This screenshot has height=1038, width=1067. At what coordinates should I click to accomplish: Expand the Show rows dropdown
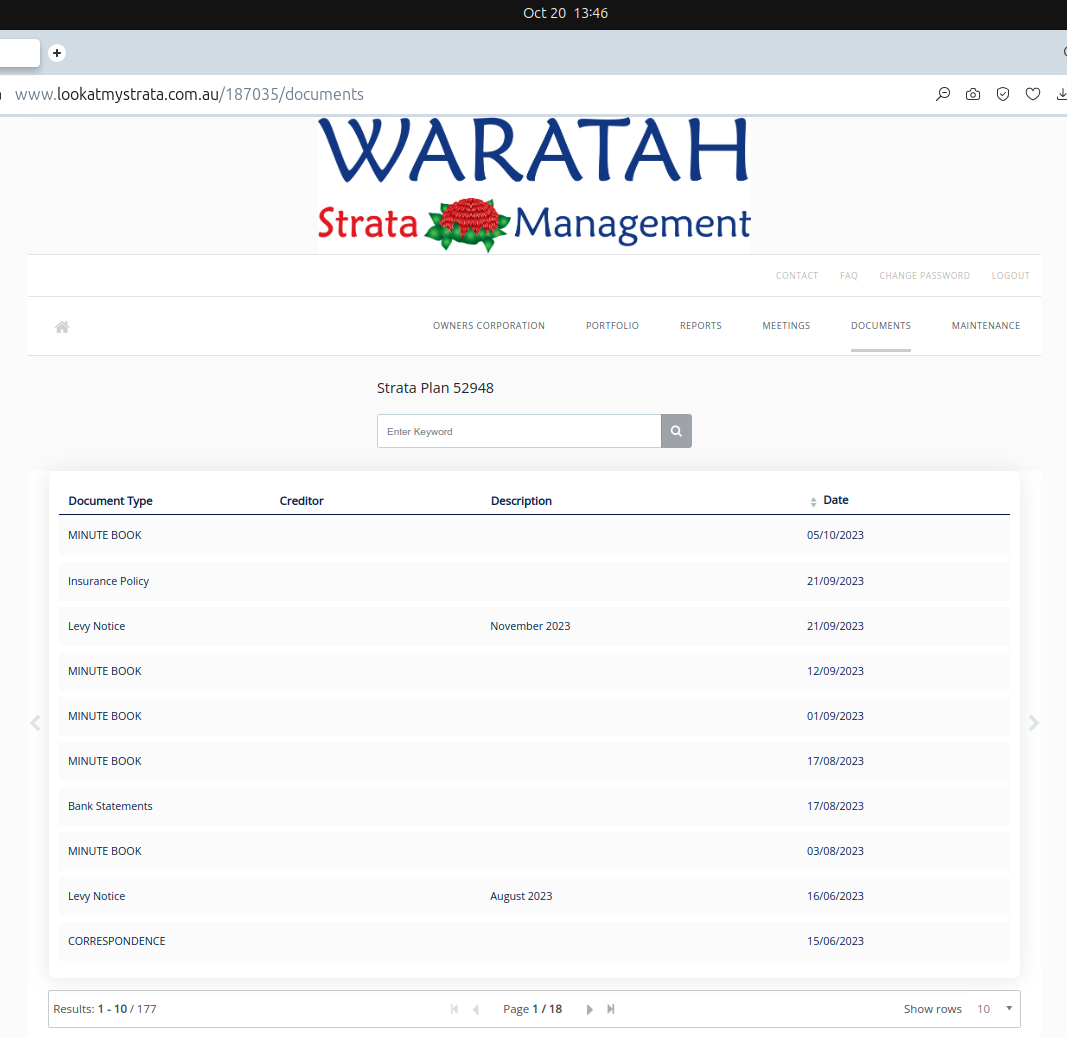pos(995,1009)
